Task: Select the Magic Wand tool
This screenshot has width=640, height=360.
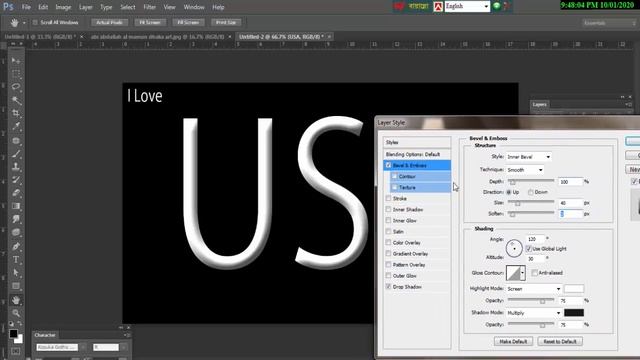Action: pos(16,100)
